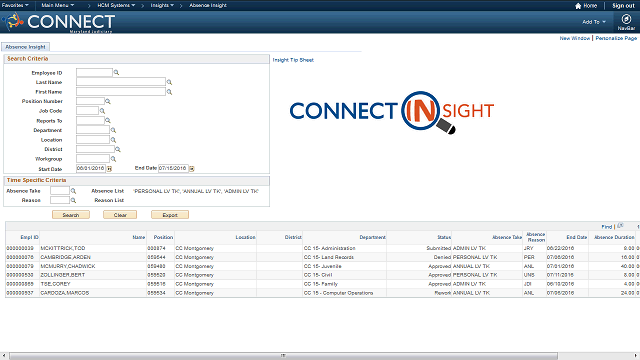Click the CONNECT logo
The height and width of the screenshot is (360, 640).
pyautogui.click(x=58, y=22)
